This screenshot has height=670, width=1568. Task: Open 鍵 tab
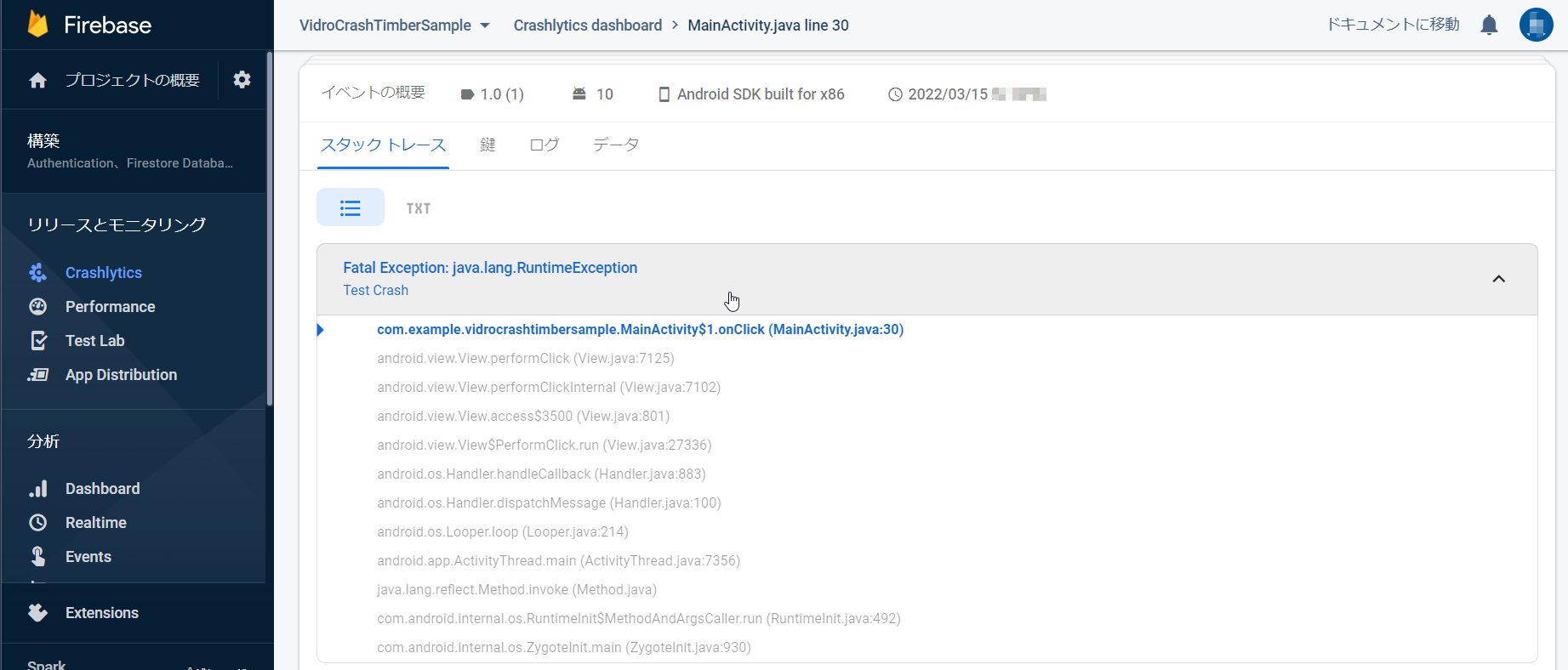[x=488, y=145]
